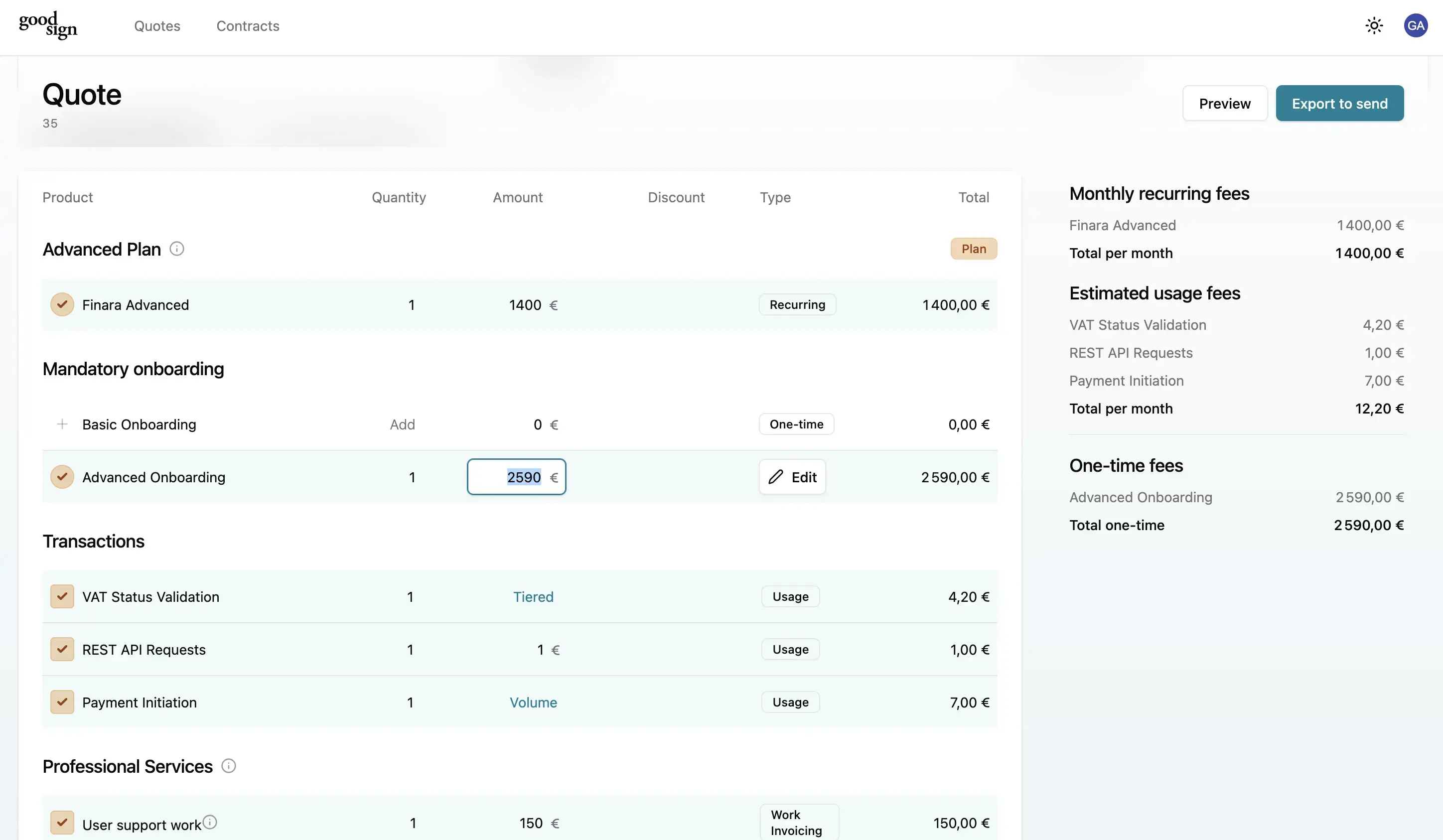1443x840 pixels.
Task: Add Basic Onboarding with plus icon
Action: 62,424
